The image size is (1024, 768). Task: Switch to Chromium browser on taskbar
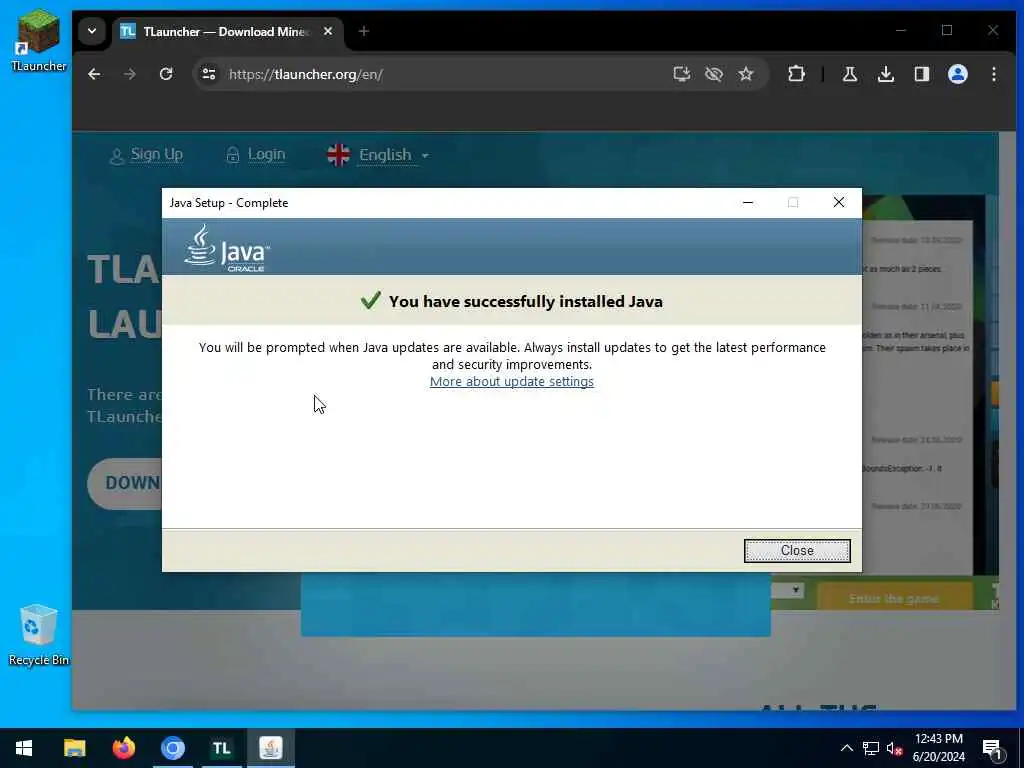click(172, 748)
